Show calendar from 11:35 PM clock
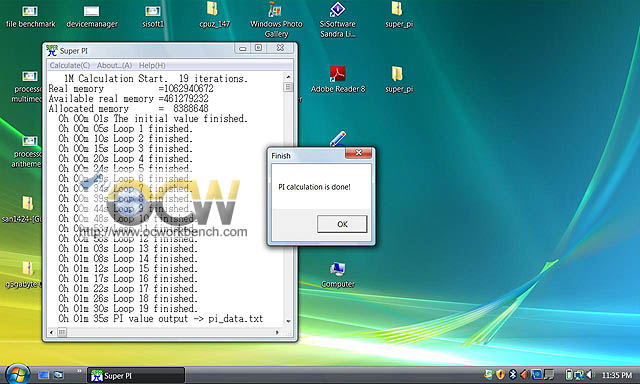The image size is (640, 384). [x=617, y=375]
